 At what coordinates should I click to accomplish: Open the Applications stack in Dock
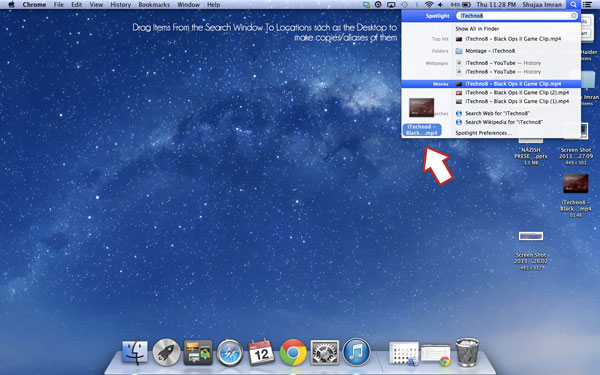[404, 353]
